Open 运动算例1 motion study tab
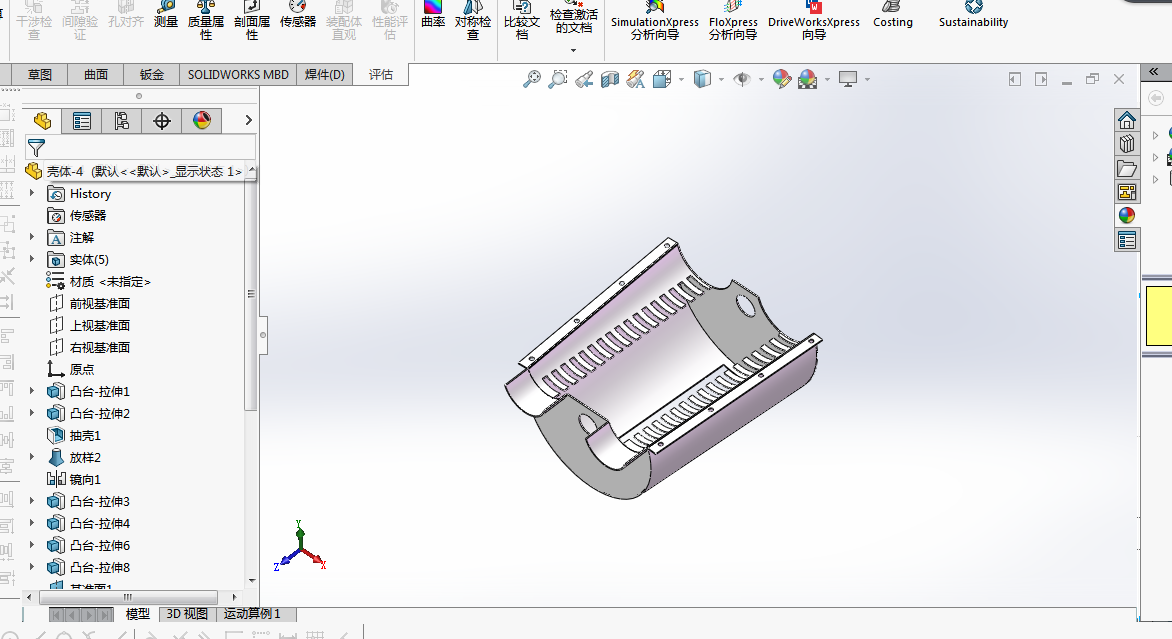Viewport: 1172px width, 639px height. 253,614
